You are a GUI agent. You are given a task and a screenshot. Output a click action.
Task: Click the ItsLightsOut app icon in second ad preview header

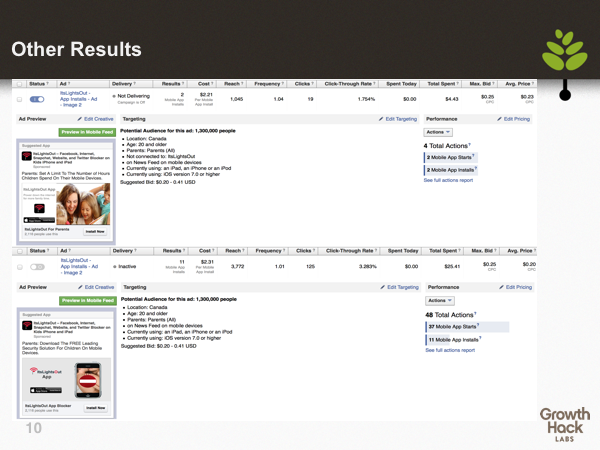click(27, 326)
